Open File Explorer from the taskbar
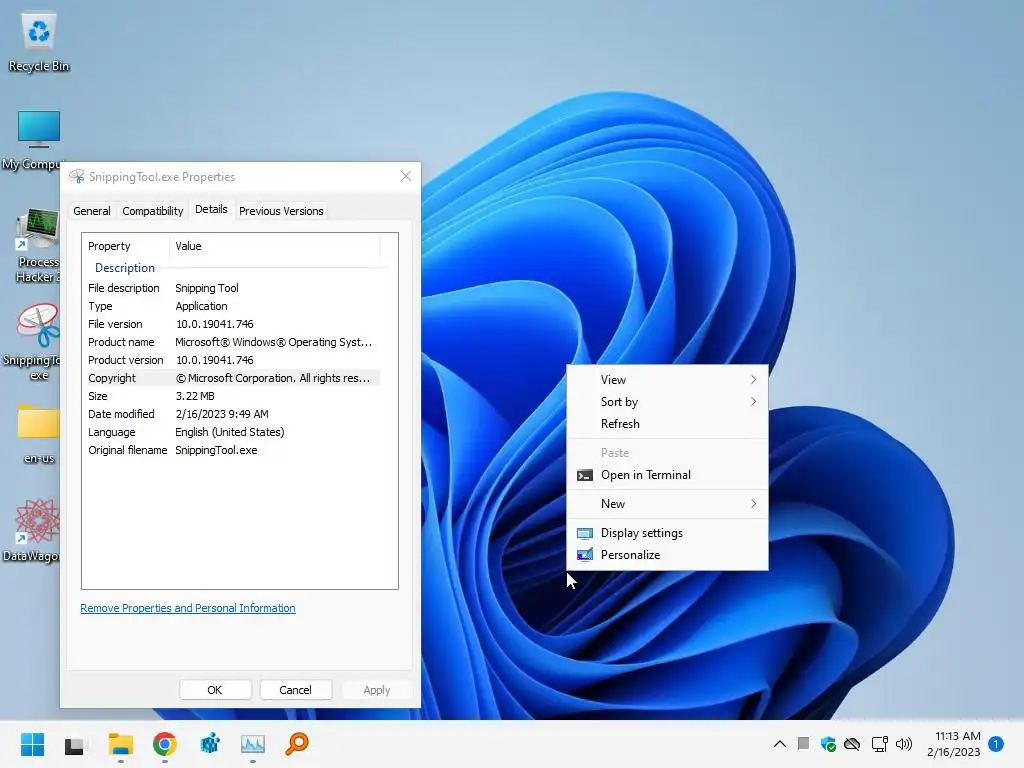This screenshot has height=768, width=1024. [x=121, y=744]
